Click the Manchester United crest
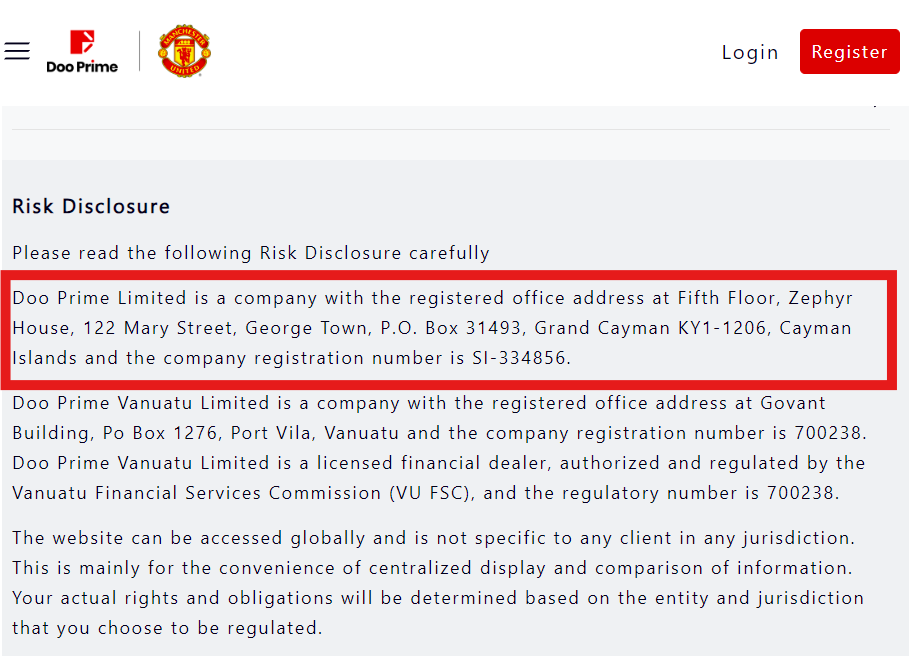Screen dimensions: 909x656 point(184,52)
